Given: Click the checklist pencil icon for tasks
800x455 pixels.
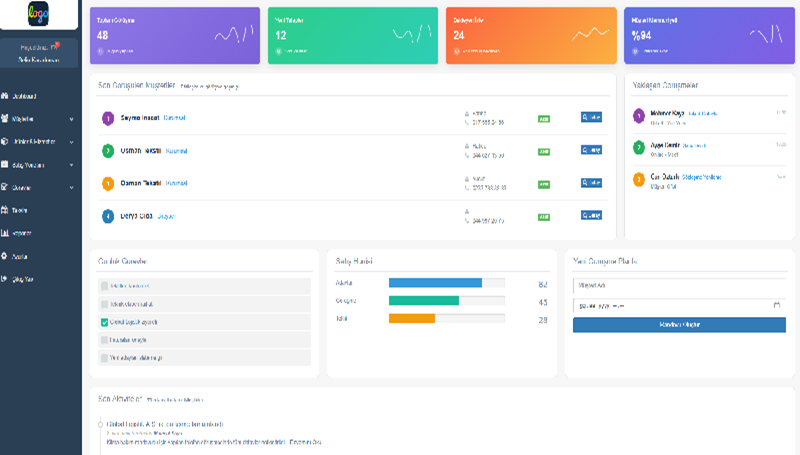Looking at the screenshot, I should coord(5,187).
